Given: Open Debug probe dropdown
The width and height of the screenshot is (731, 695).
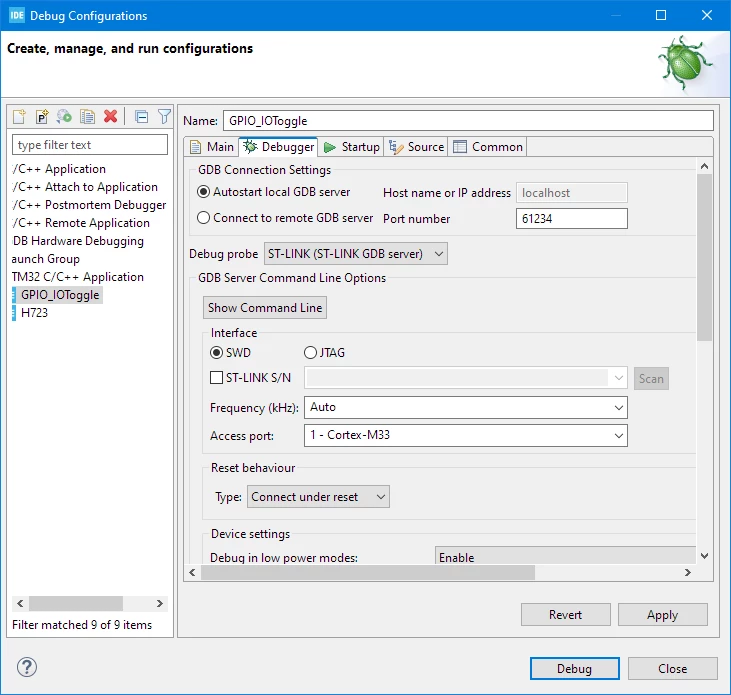Looking at the screenshot, I should pos(356,254).
